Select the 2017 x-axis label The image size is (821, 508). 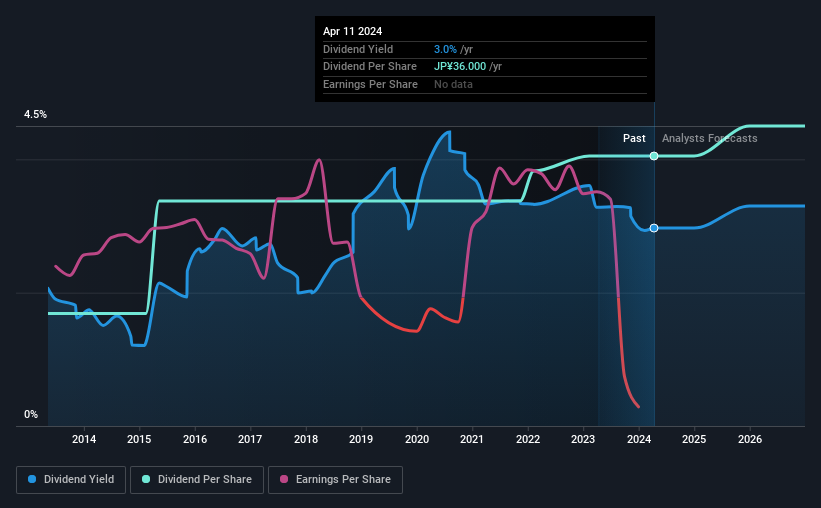click(250, 439)
